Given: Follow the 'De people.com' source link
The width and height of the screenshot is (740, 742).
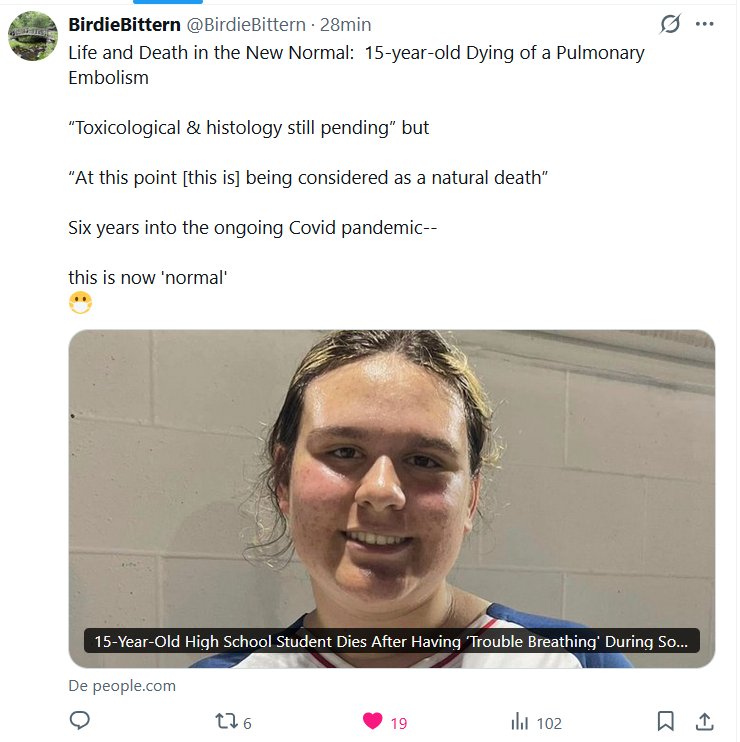Looking at the screenshot, I should 122,685.
